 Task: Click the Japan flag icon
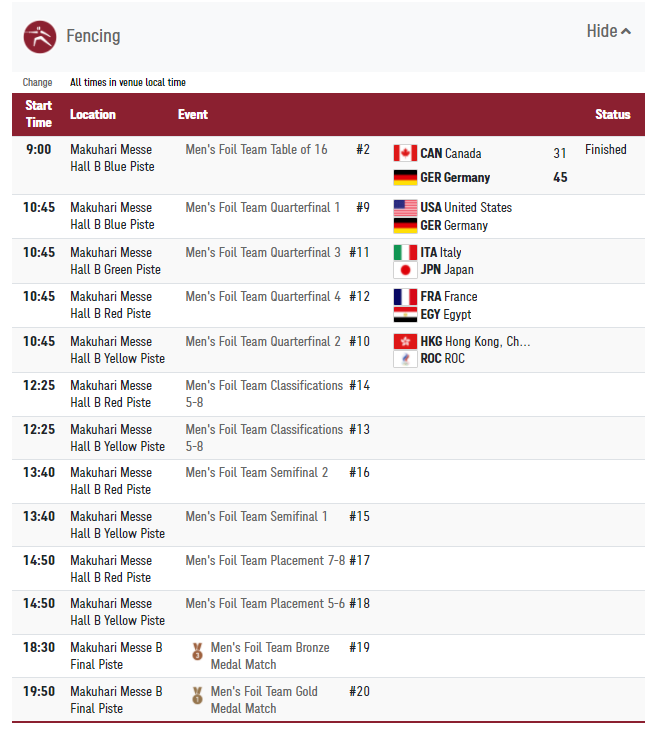coord(405,270)
